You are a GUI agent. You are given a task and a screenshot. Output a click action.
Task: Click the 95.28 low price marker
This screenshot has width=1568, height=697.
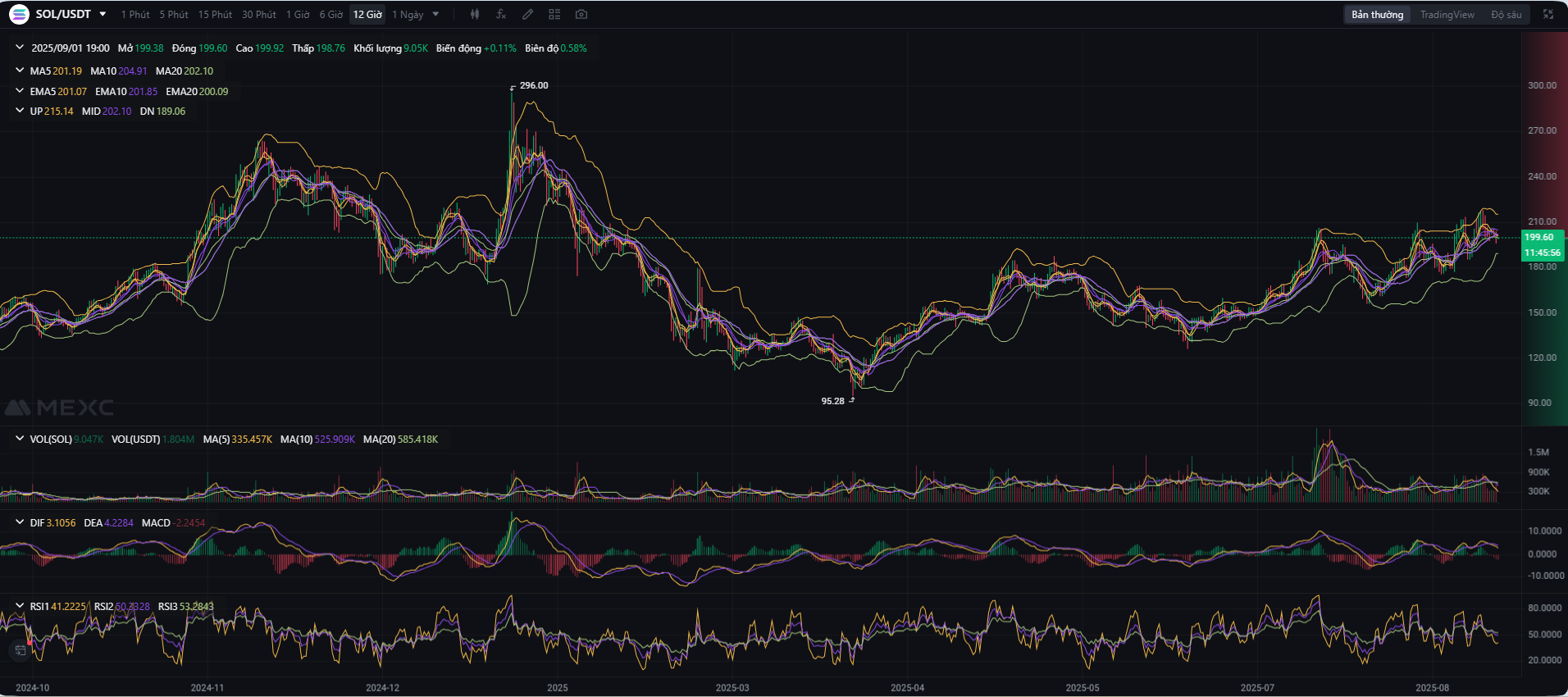click(832, 401)
